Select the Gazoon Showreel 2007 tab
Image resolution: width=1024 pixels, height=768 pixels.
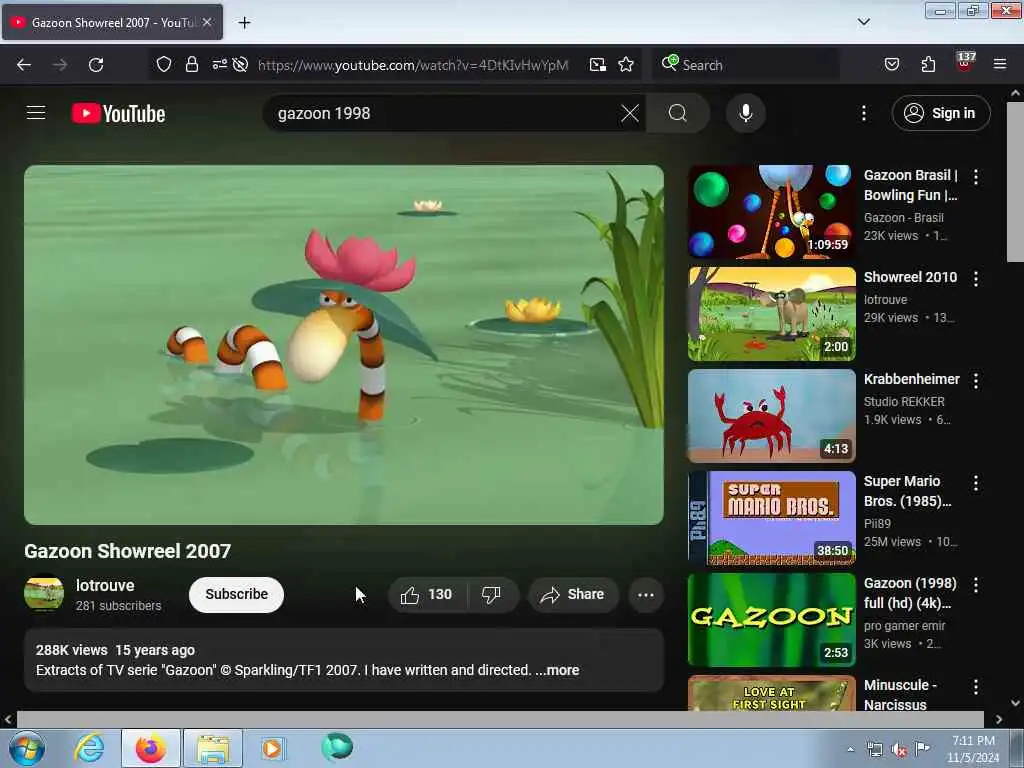point(112,22)
